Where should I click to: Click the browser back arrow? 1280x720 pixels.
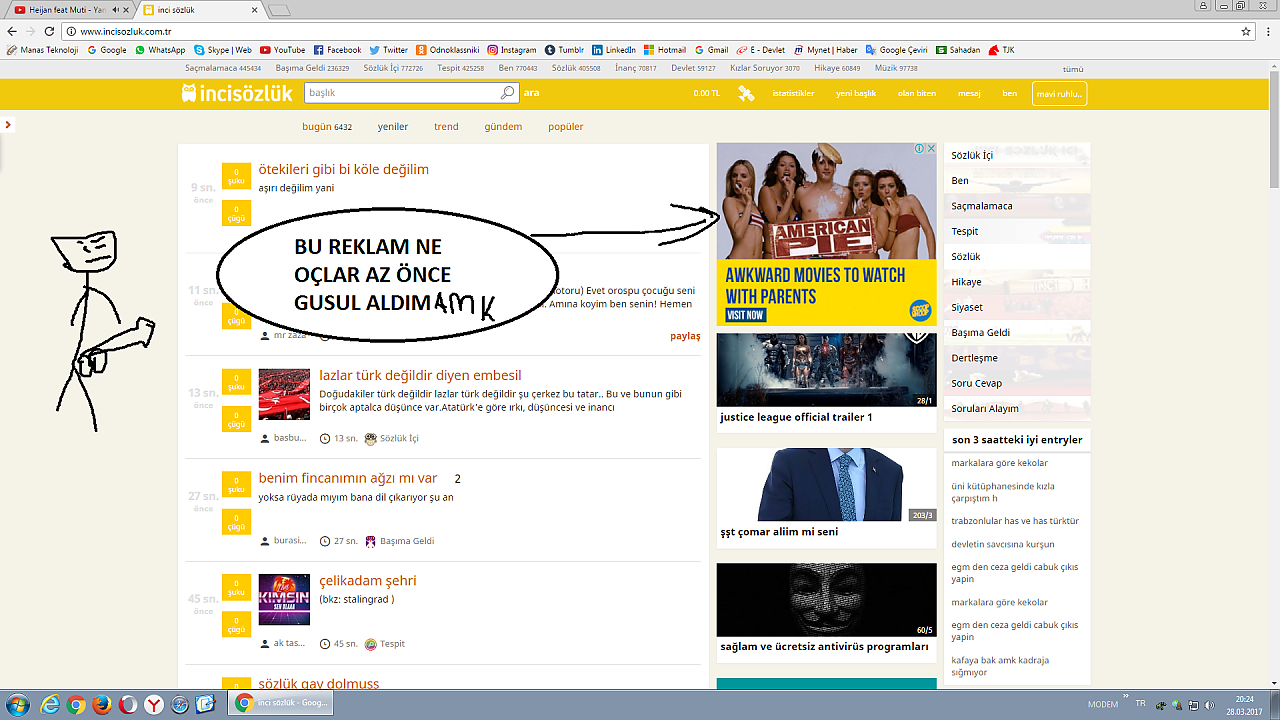click(x=12, y=31)
